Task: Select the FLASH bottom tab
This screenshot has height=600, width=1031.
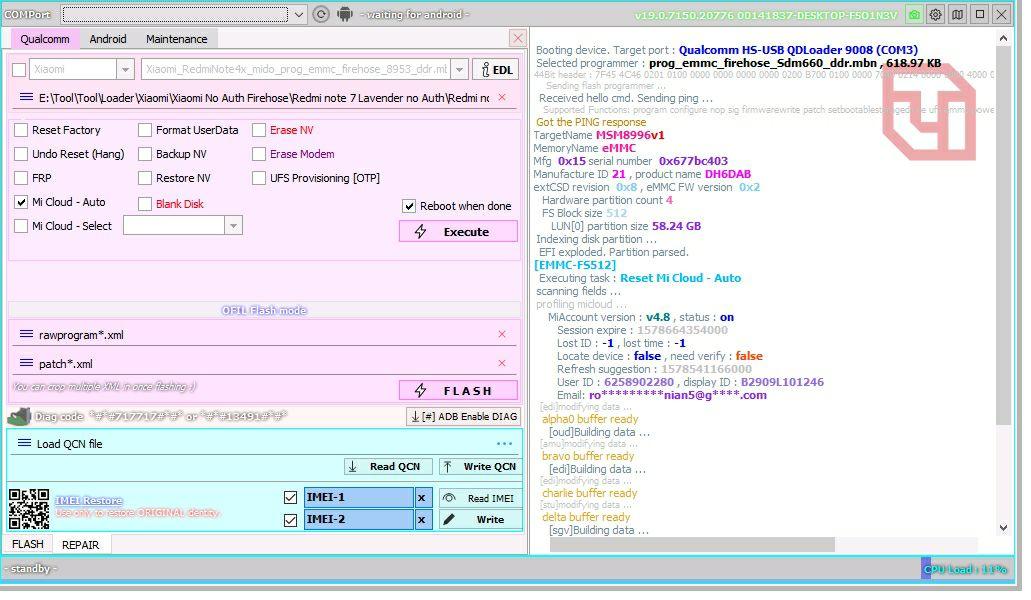Action: 28,544
